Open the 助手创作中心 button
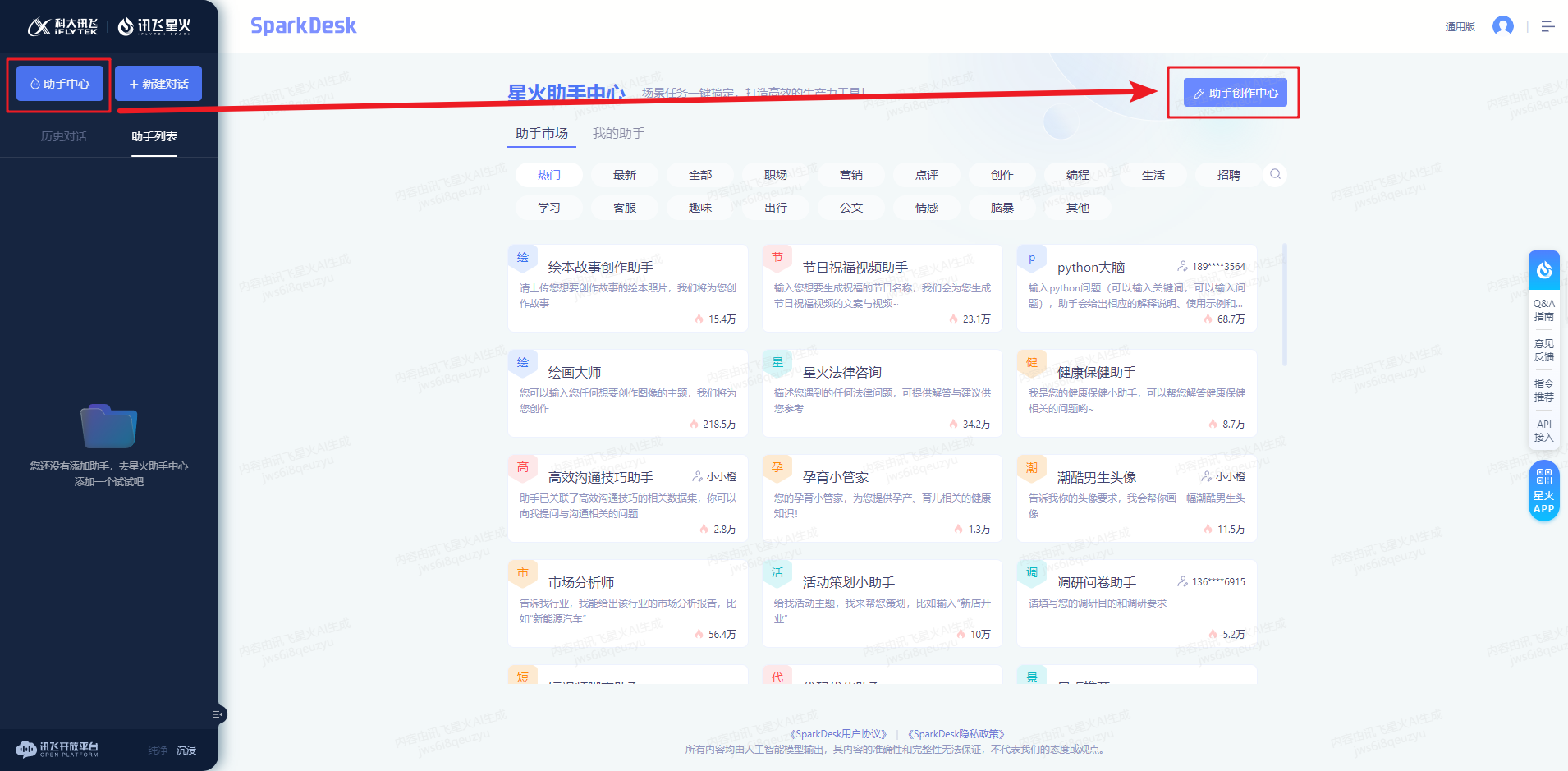This screenshot has width=1568, height=771. (x=1236, y=93)
